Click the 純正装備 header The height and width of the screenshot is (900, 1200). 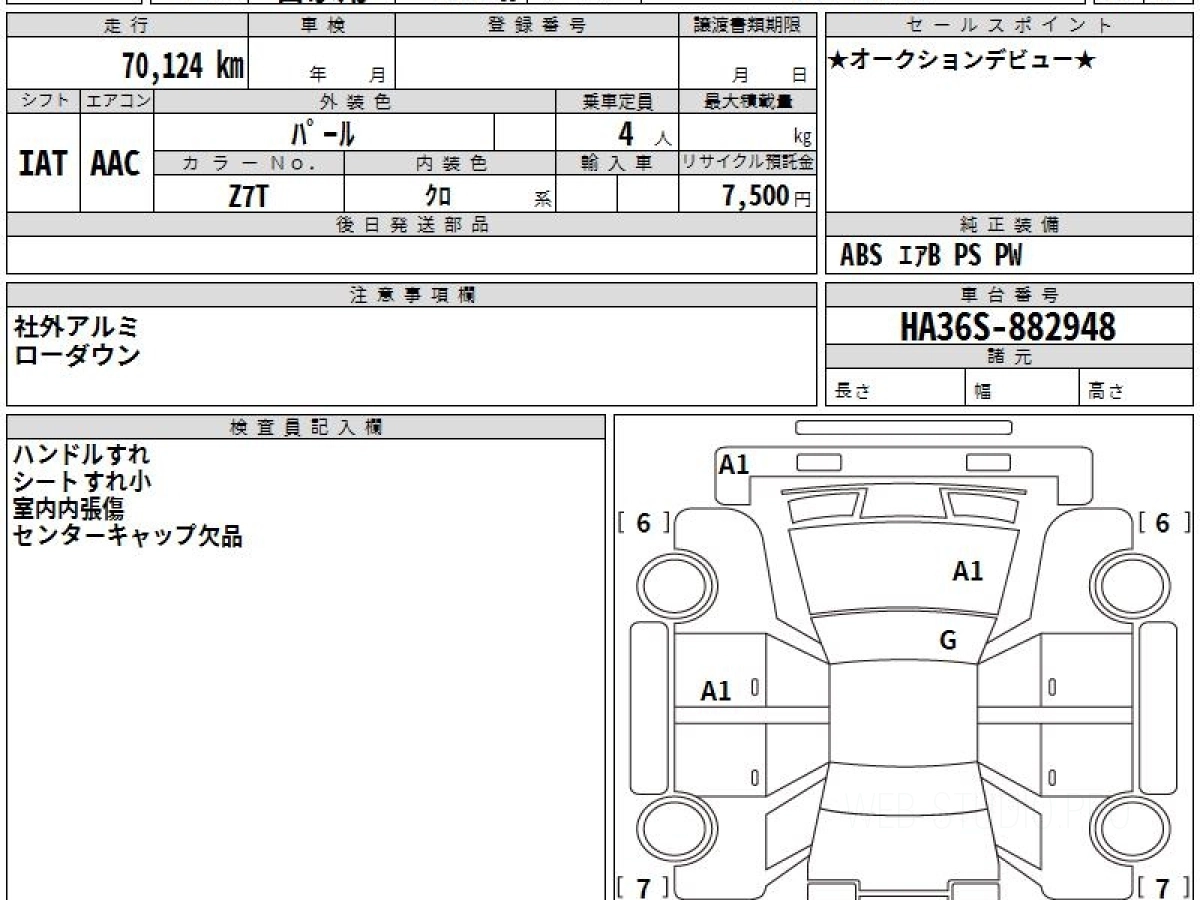click(x=1009, y=225)
